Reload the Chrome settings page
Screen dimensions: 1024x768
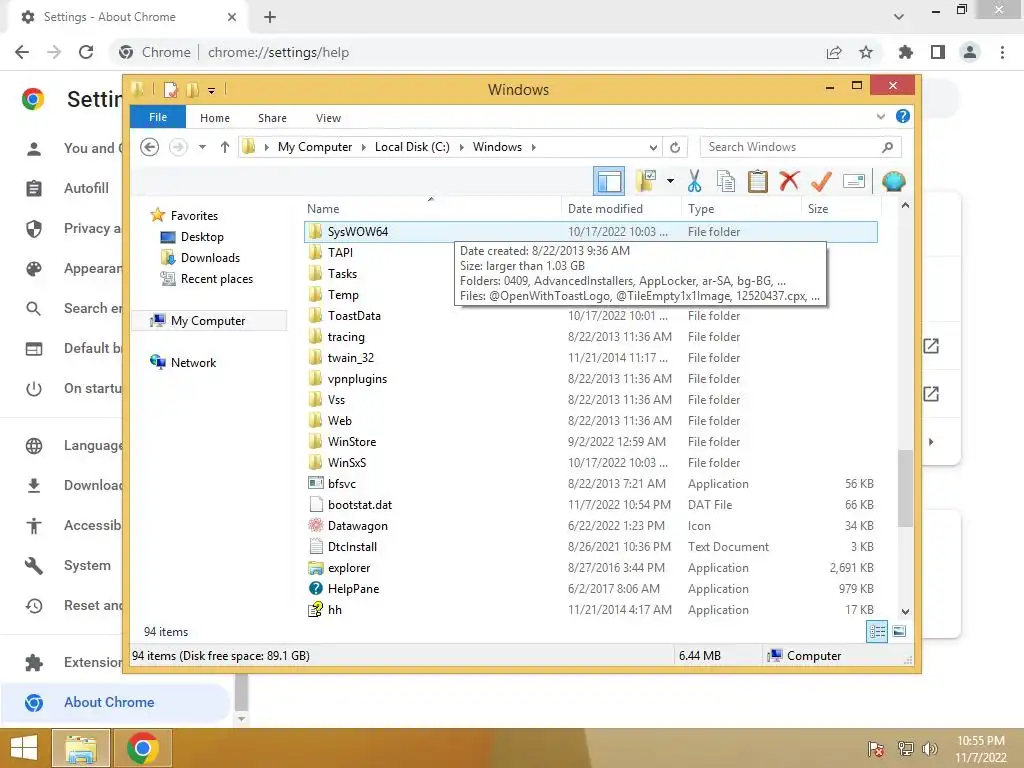tap(86, 52)
